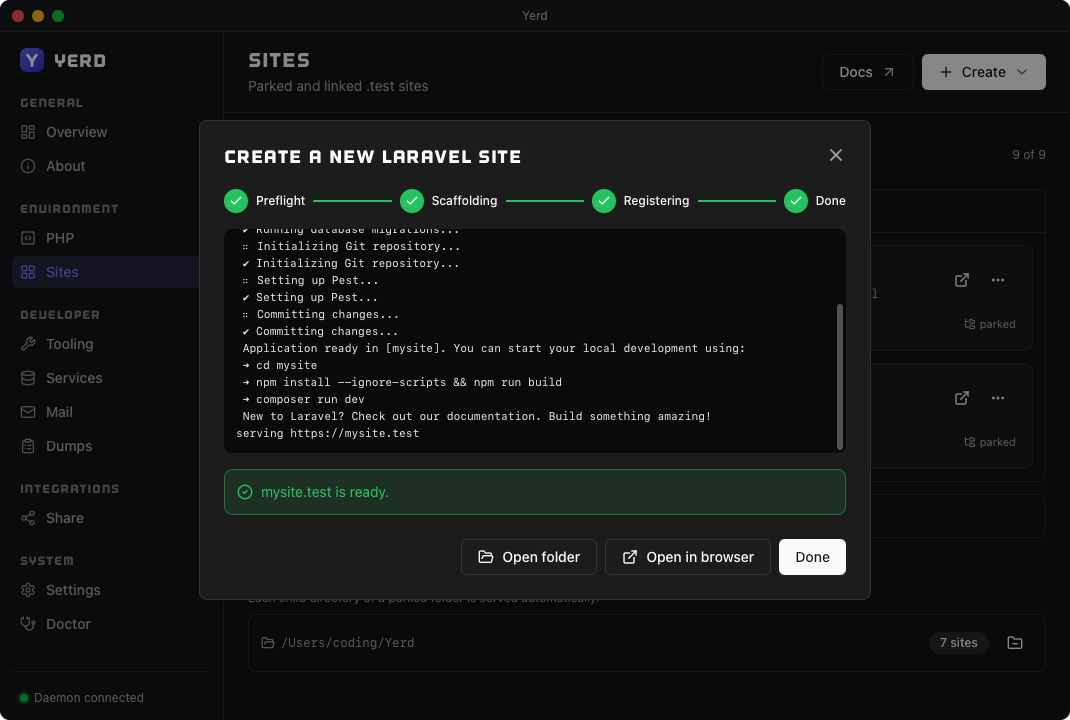Click the '9 of 9' counter
The width and height of the screenshot is (1070, 720).
click(x=1028, y=155)
